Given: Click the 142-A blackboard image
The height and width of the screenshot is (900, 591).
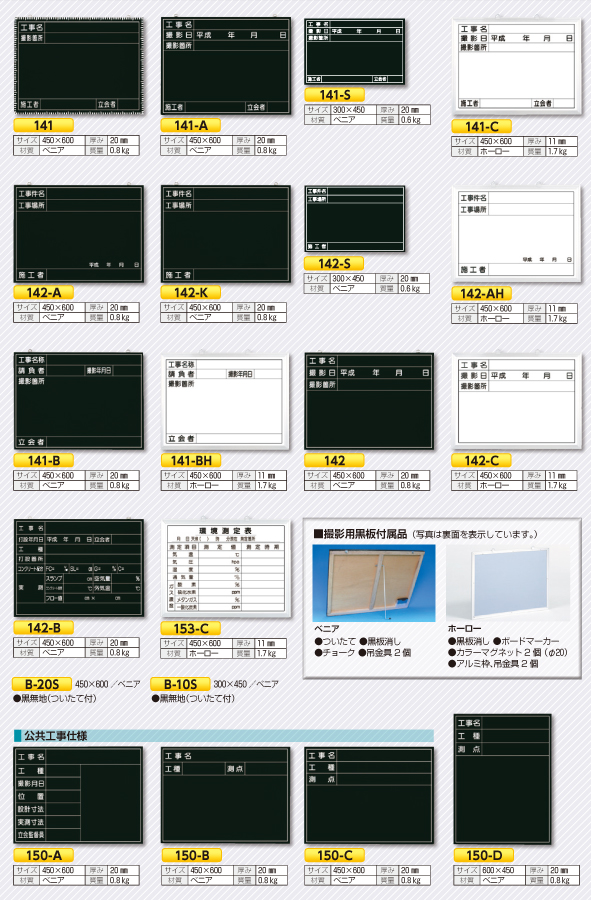Looking at the screenshot, I should pos(79,234).
